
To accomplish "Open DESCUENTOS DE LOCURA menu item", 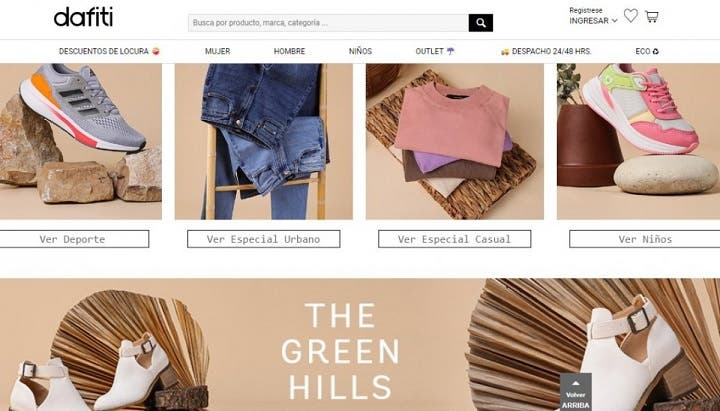I will (109, 51).
